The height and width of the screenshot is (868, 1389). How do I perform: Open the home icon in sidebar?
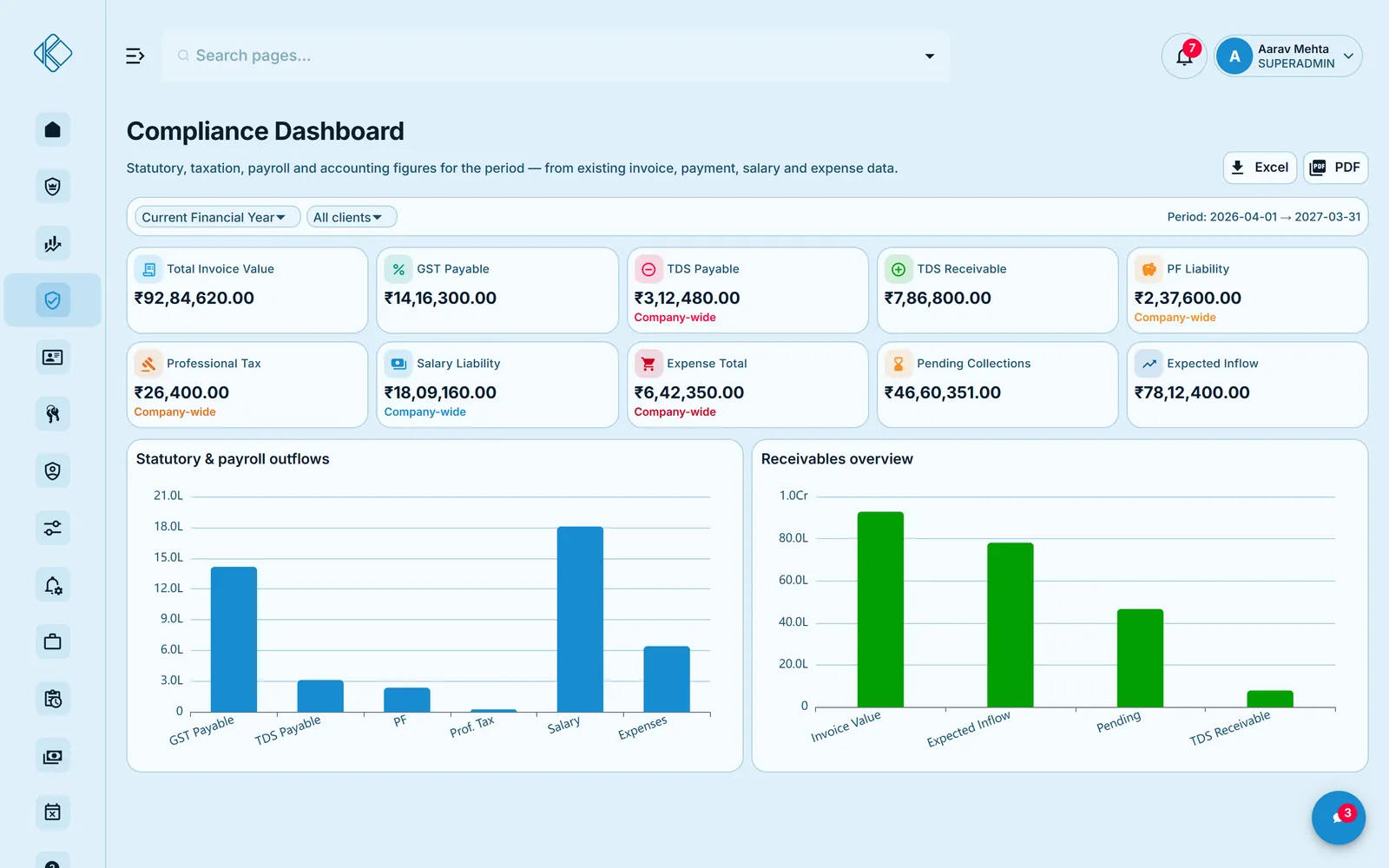coord(52,129)
